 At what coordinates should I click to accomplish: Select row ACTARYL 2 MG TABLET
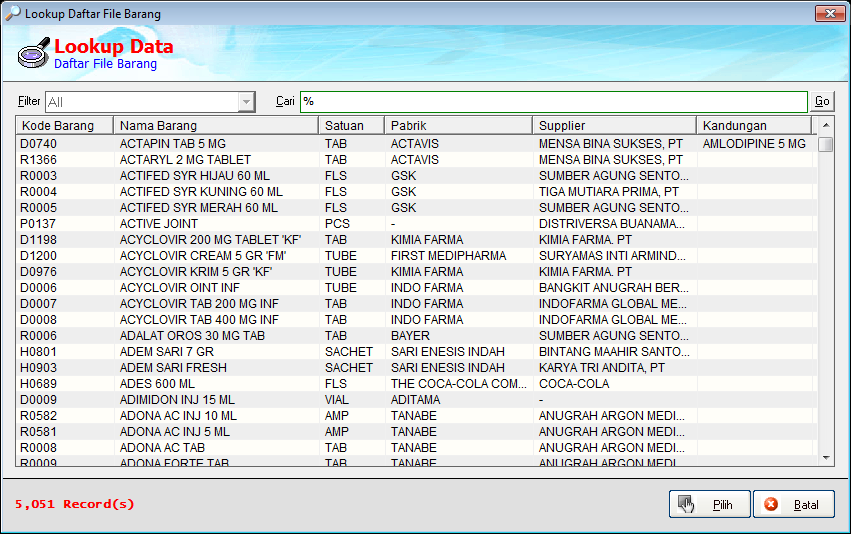(x=416, y=160)
